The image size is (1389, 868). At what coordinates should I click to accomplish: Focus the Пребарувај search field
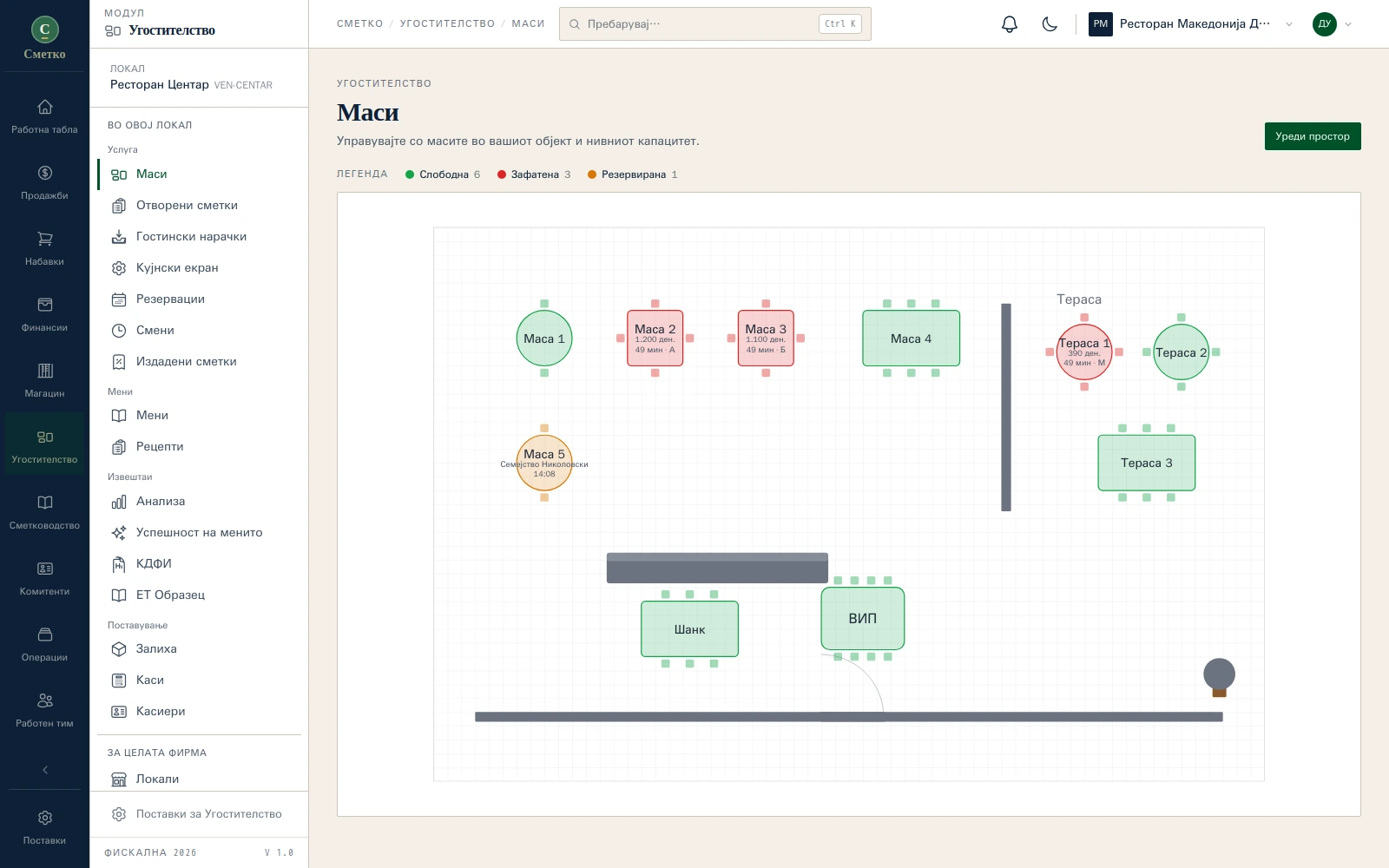[715, 24]
